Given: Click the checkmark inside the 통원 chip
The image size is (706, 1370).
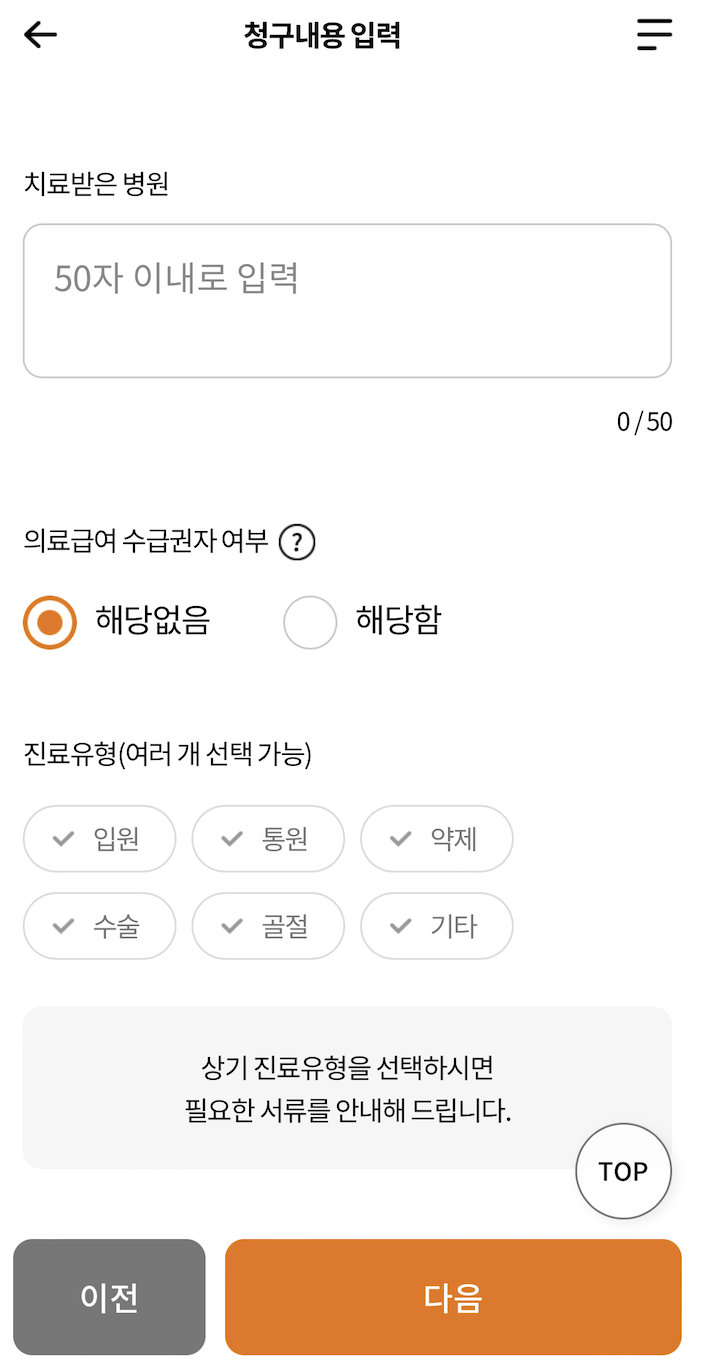Looking at the screenshot, I should pyautogui.click(x=231, y=839).
